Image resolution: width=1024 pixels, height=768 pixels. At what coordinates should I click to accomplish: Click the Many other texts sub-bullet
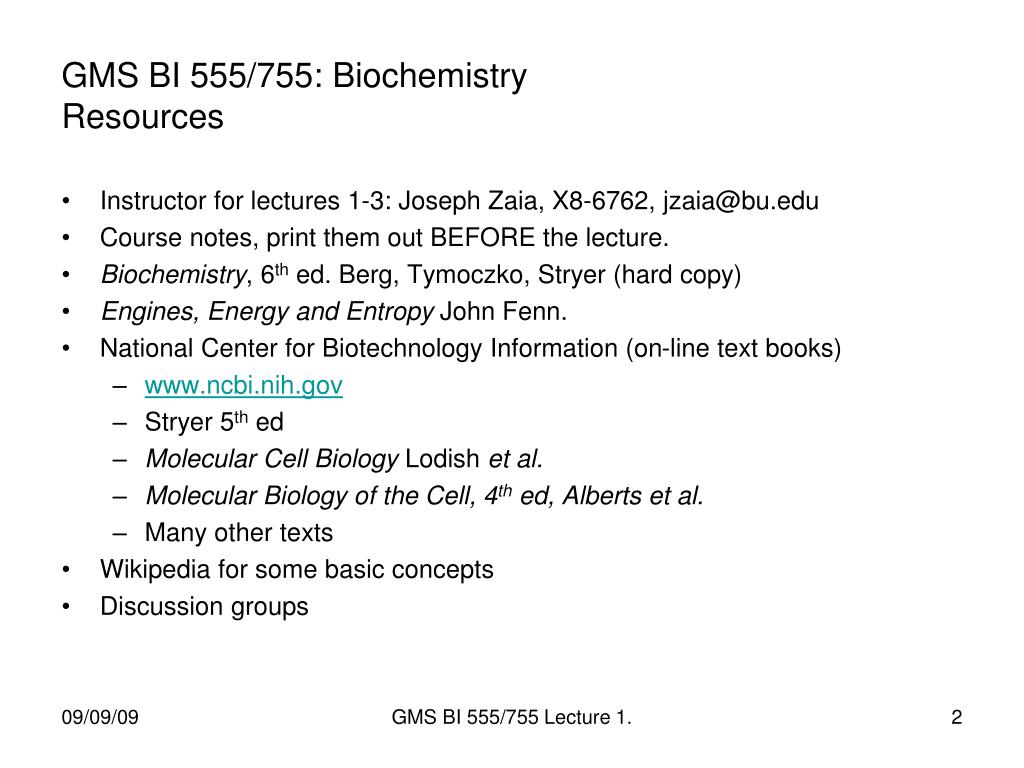point(239,533)
